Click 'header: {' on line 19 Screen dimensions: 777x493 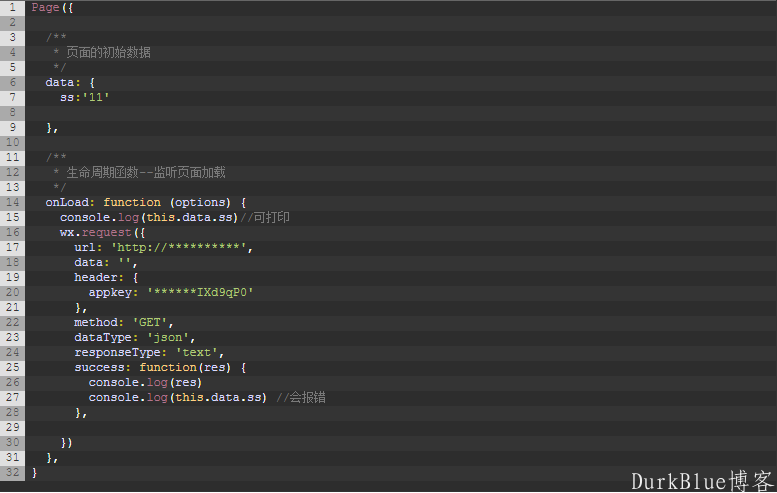pos(106,277)
